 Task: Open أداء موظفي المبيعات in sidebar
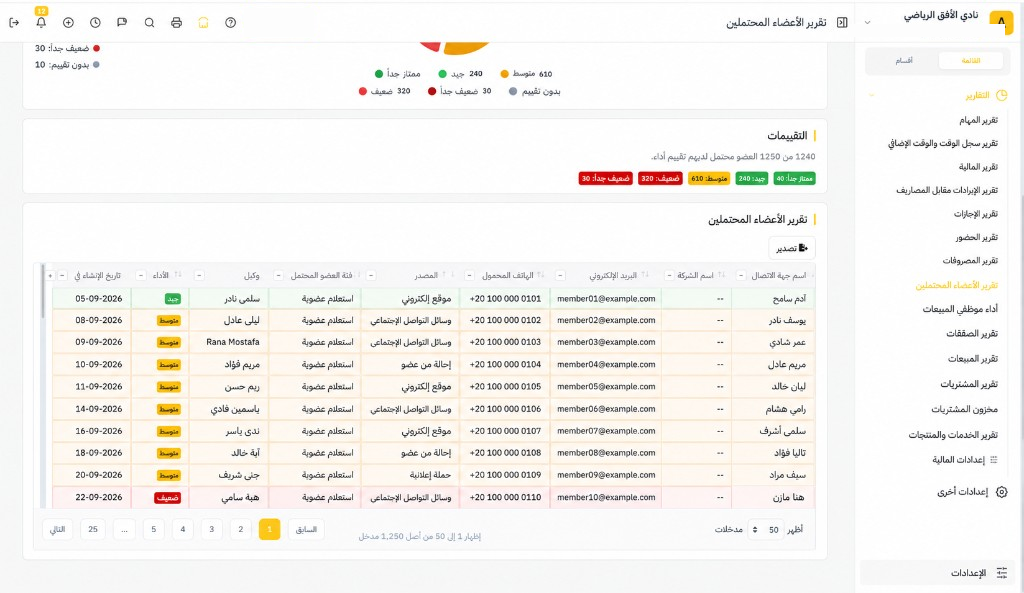click(x=960, y=309)
